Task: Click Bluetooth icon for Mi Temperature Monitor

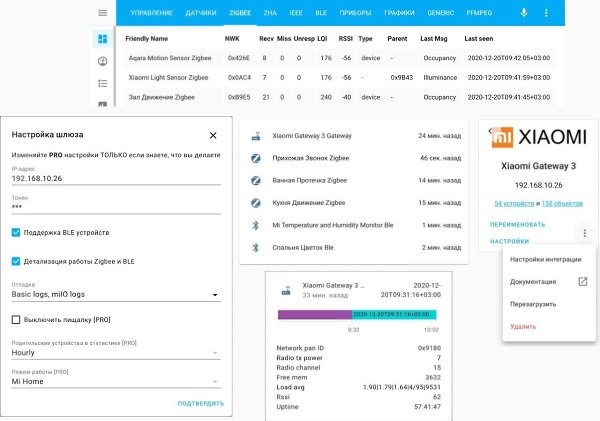Action: tap(256, 225)
